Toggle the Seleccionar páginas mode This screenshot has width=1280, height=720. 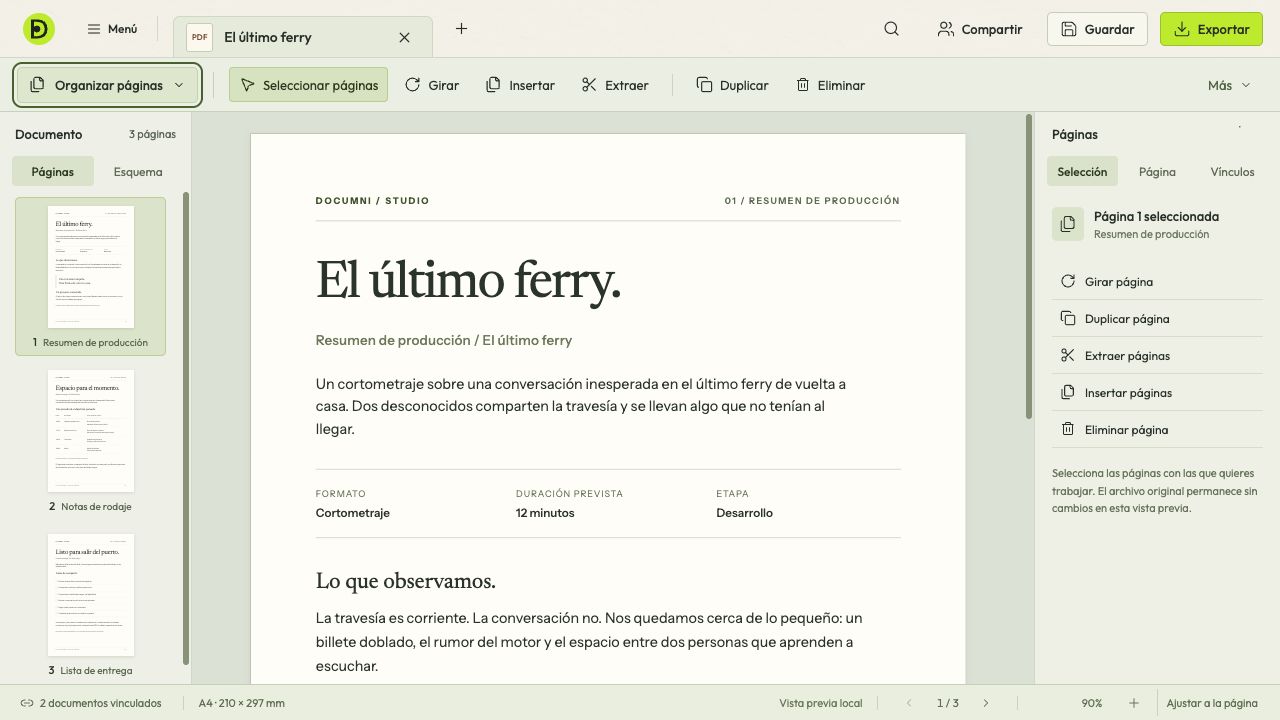(308, 85)
